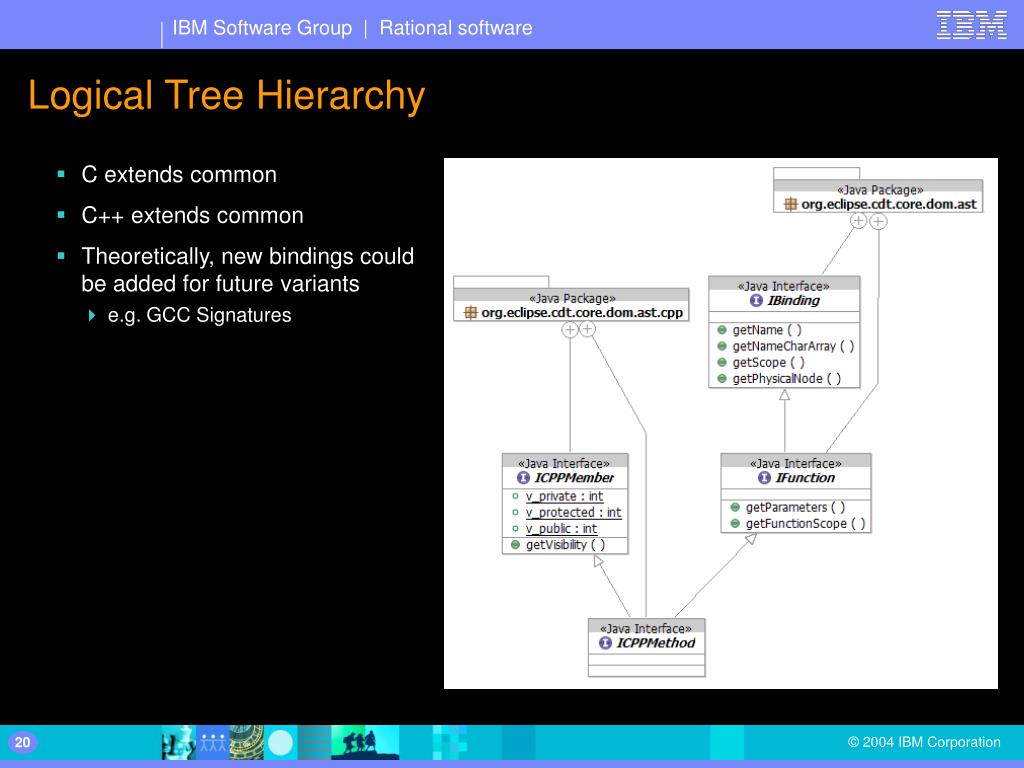This screenshot has height=768, width=1024.
Task: Select the org.eclipse.cdt.core.dom.ast package icon
Action: (x=791, y=204)
